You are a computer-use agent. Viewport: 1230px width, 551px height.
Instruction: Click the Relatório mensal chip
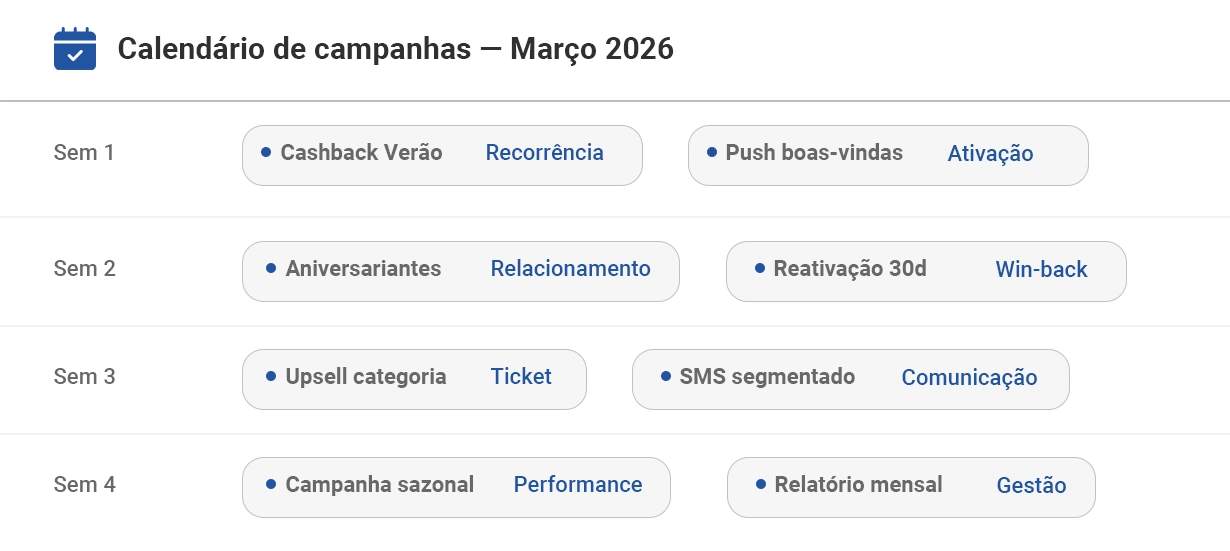[858, 485]
